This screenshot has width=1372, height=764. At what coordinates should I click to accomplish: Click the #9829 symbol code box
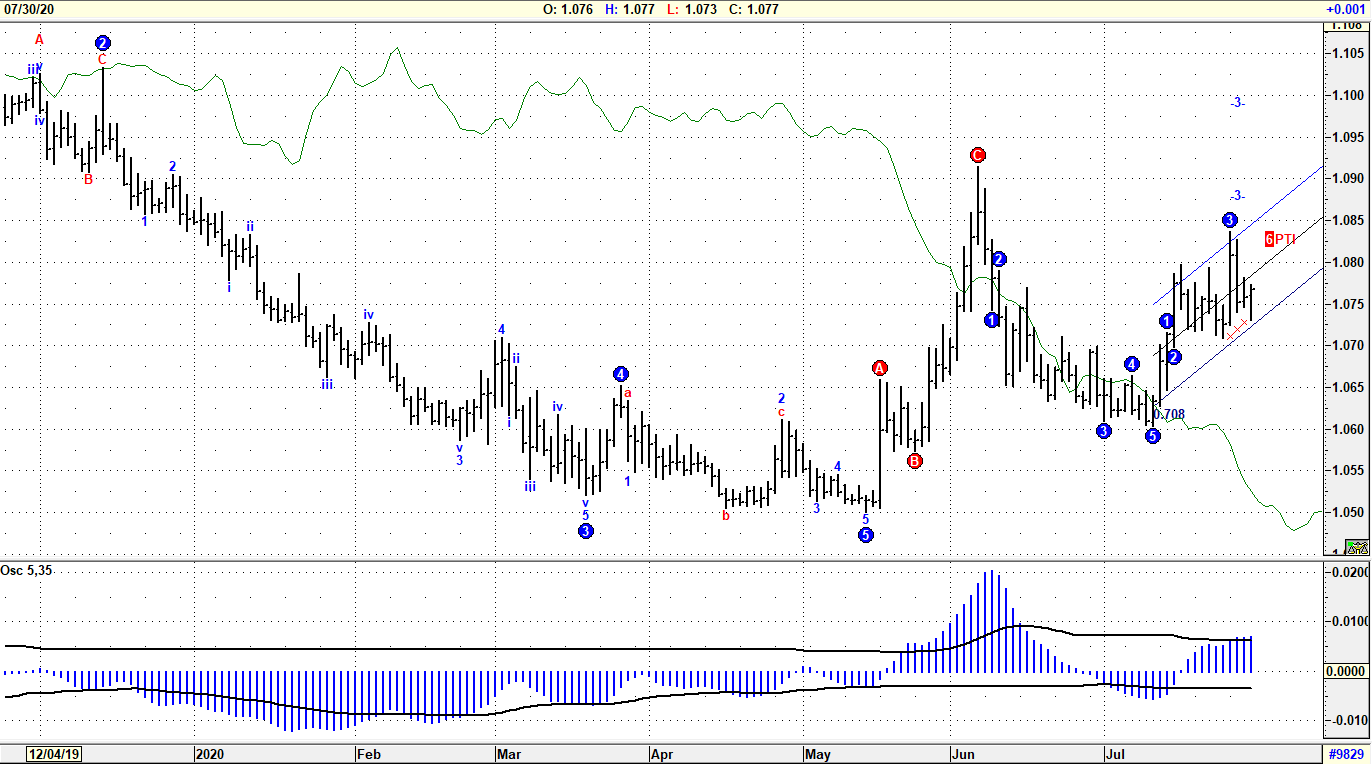(x=1345, y=754)
